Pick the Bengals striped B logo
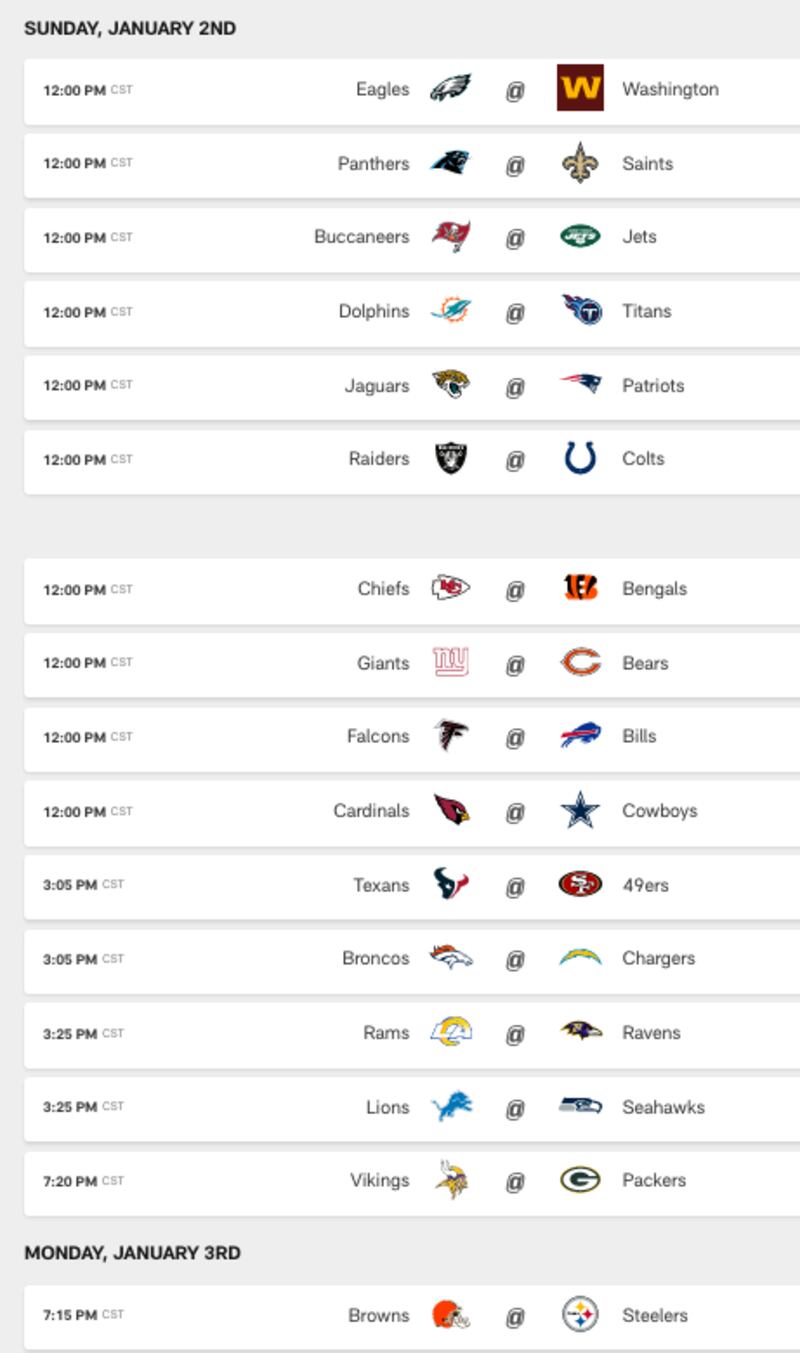This screenshot has height=1353, width=800. 580,589
